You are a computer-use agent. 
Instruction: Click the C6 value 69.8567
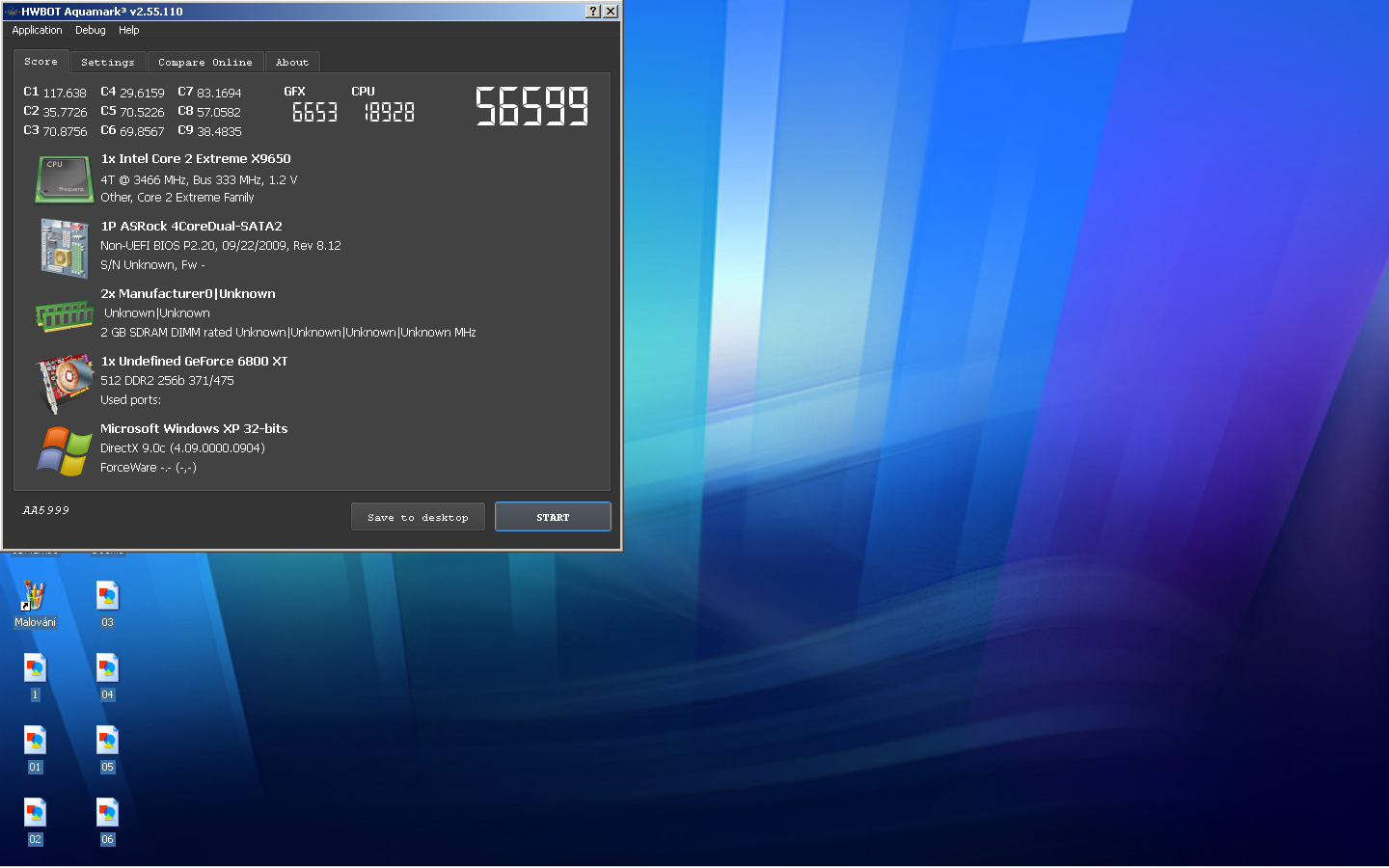pyautogui.click(x=142, y=132)
